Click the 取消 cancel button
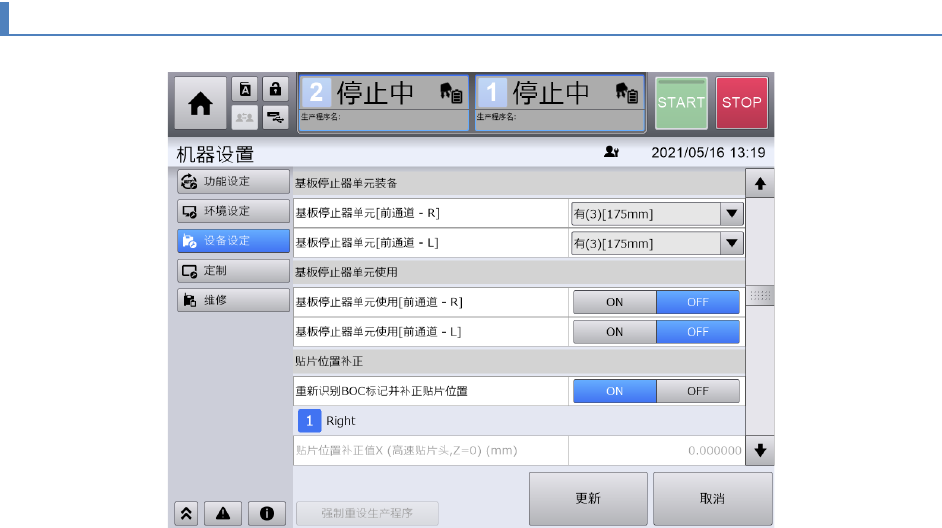942x528 pixels. coord(713,499)
